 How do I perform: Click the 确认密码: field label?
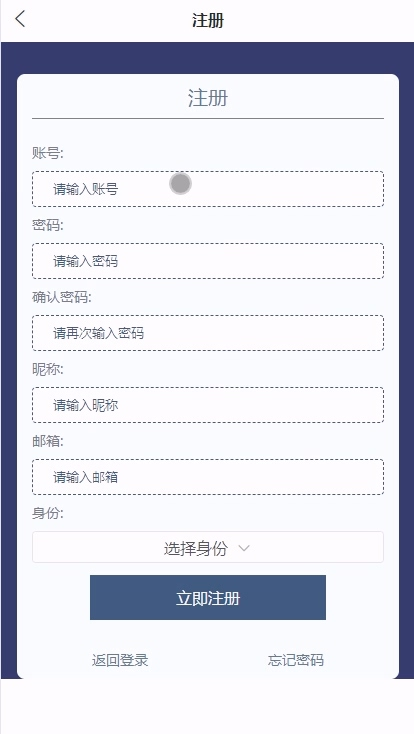click(x=62, y=297)
